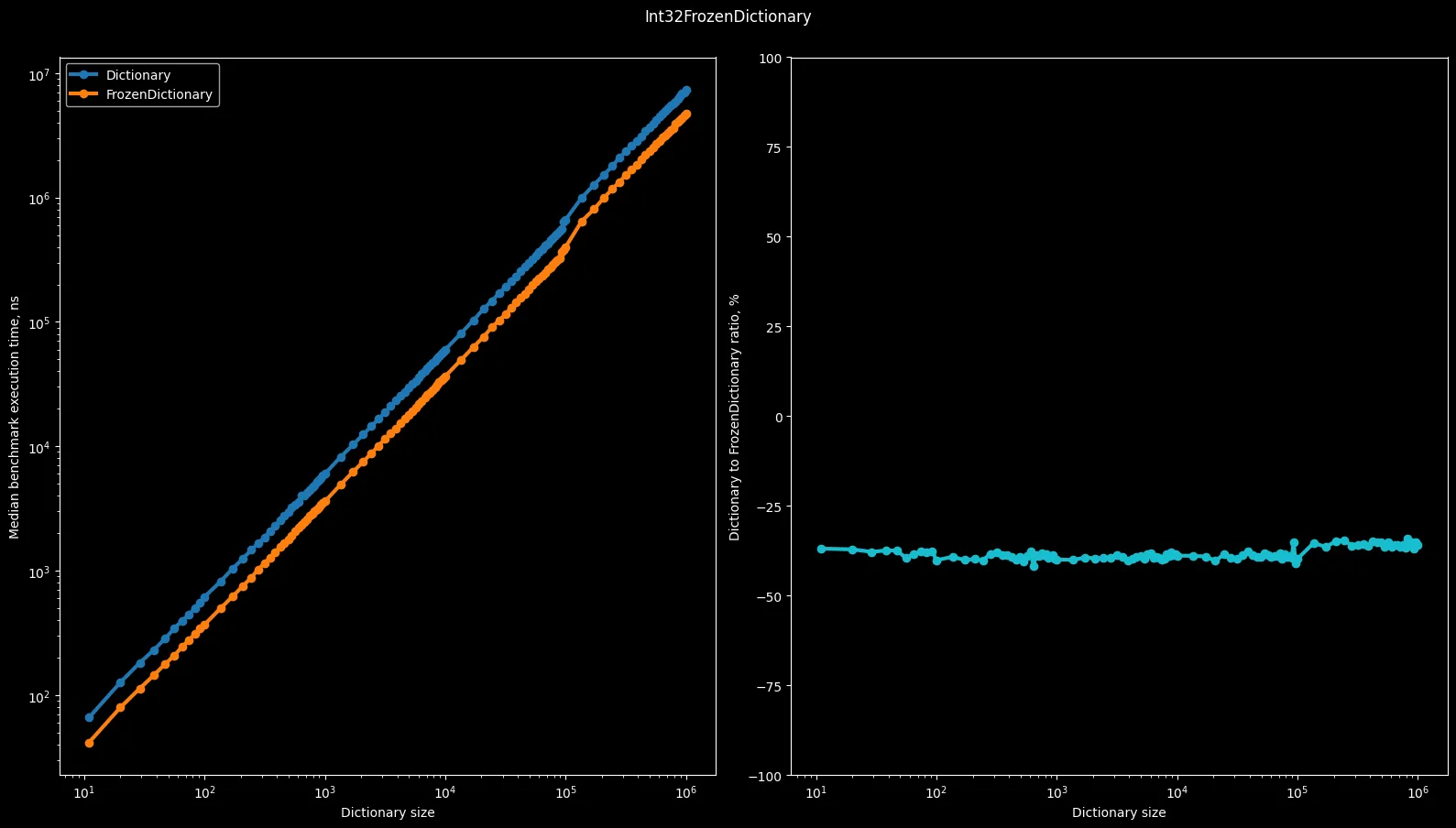The image size is (1456, 828).
Task: Click the 0 tick label on ratio axis
Action: tap(779, 418)
